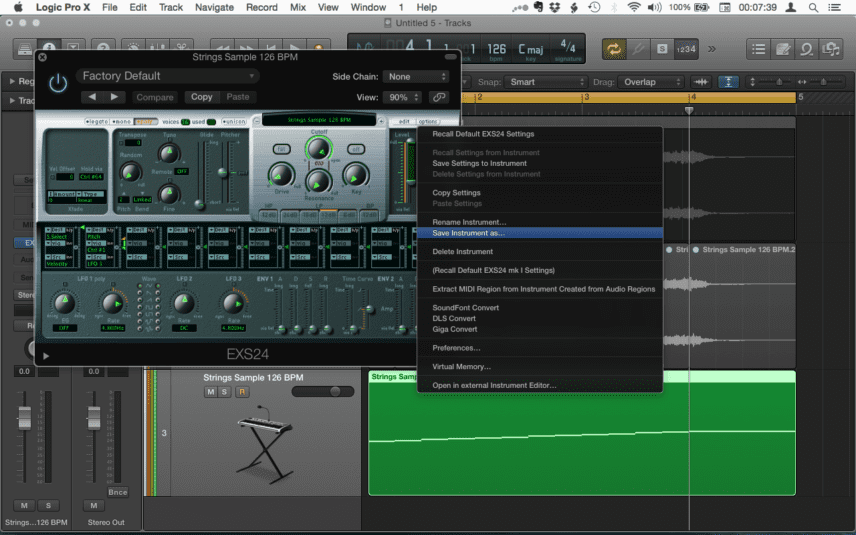Open the Notification Center icon
This screenshot has height=535, width=856.
coord(834,7)
